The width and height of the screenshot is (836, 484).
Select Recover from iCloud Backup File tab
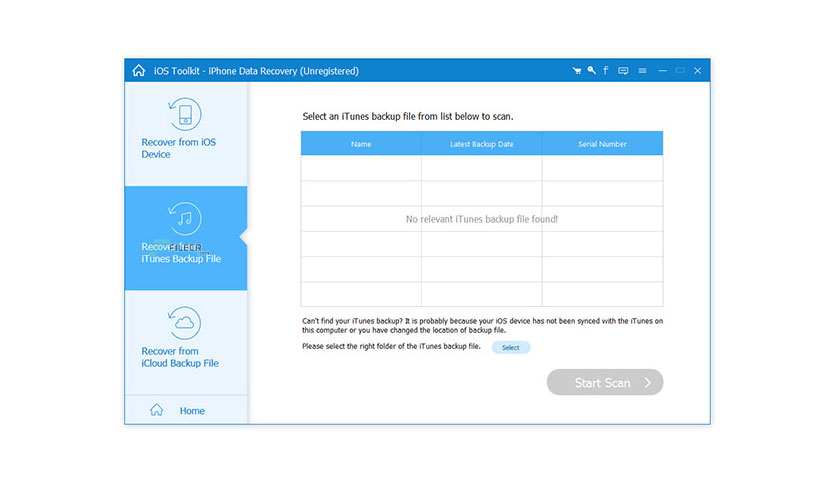click(186, 342)
